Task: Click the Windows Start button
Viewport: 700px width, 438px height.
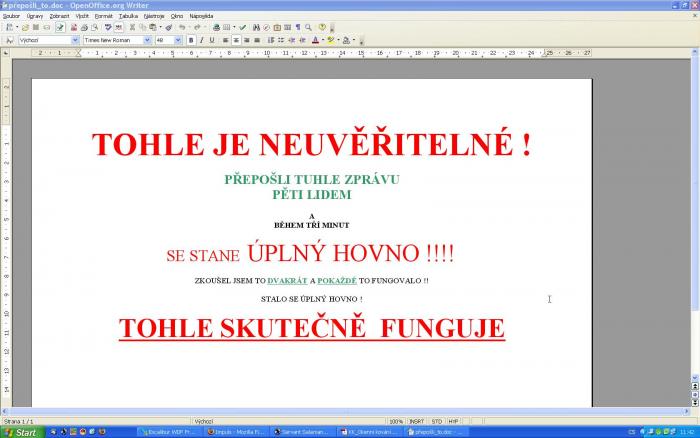Action: pyautogui.click(x=21, y=432)
